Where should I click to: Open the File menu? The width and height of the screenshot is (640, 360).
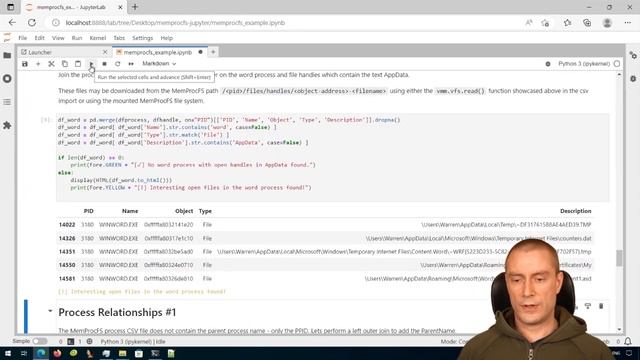pos(22,38)
